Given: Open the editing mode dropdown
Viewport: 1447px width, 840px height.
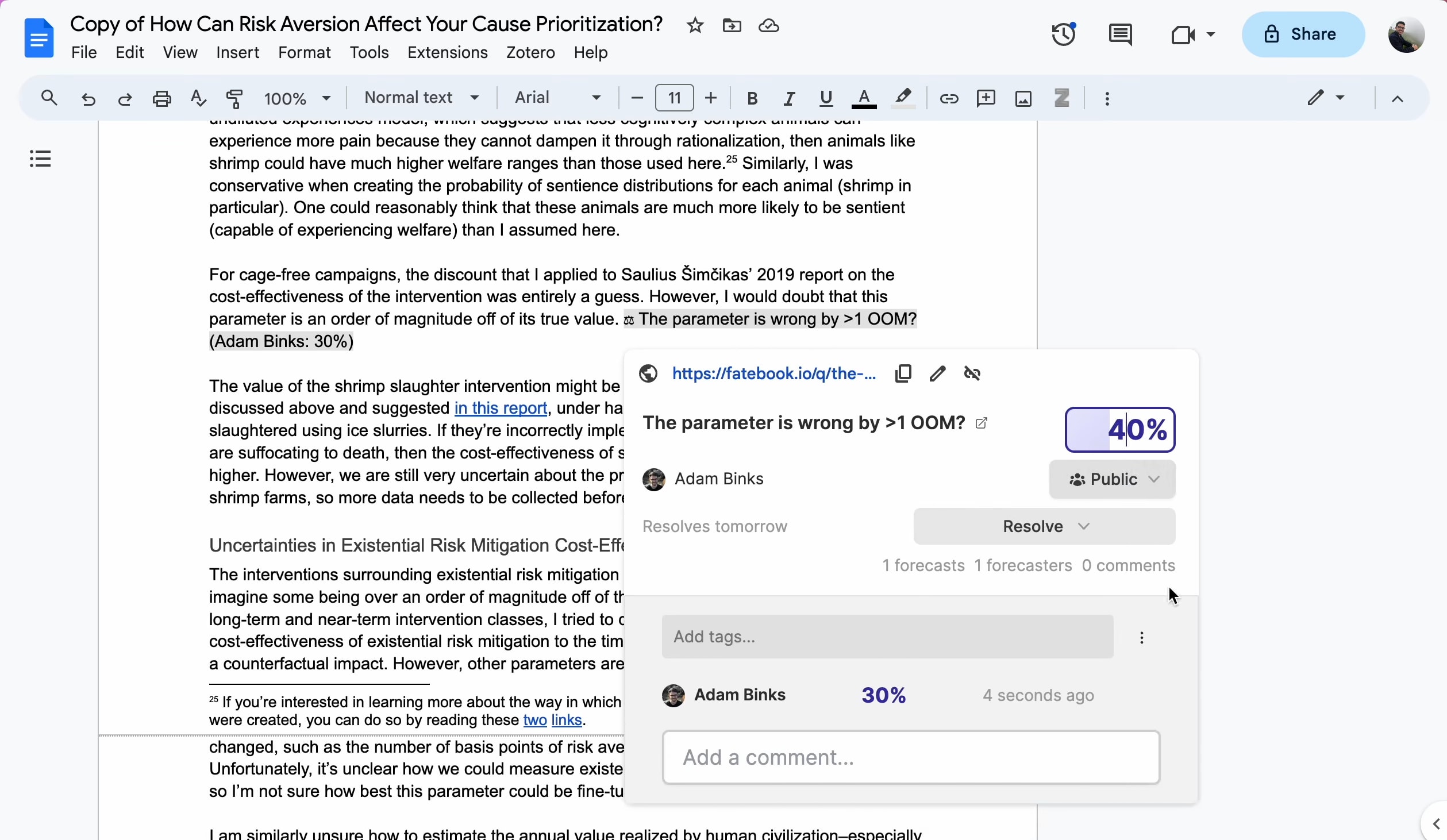Looking at the screenshot, I should point(1325,98).
